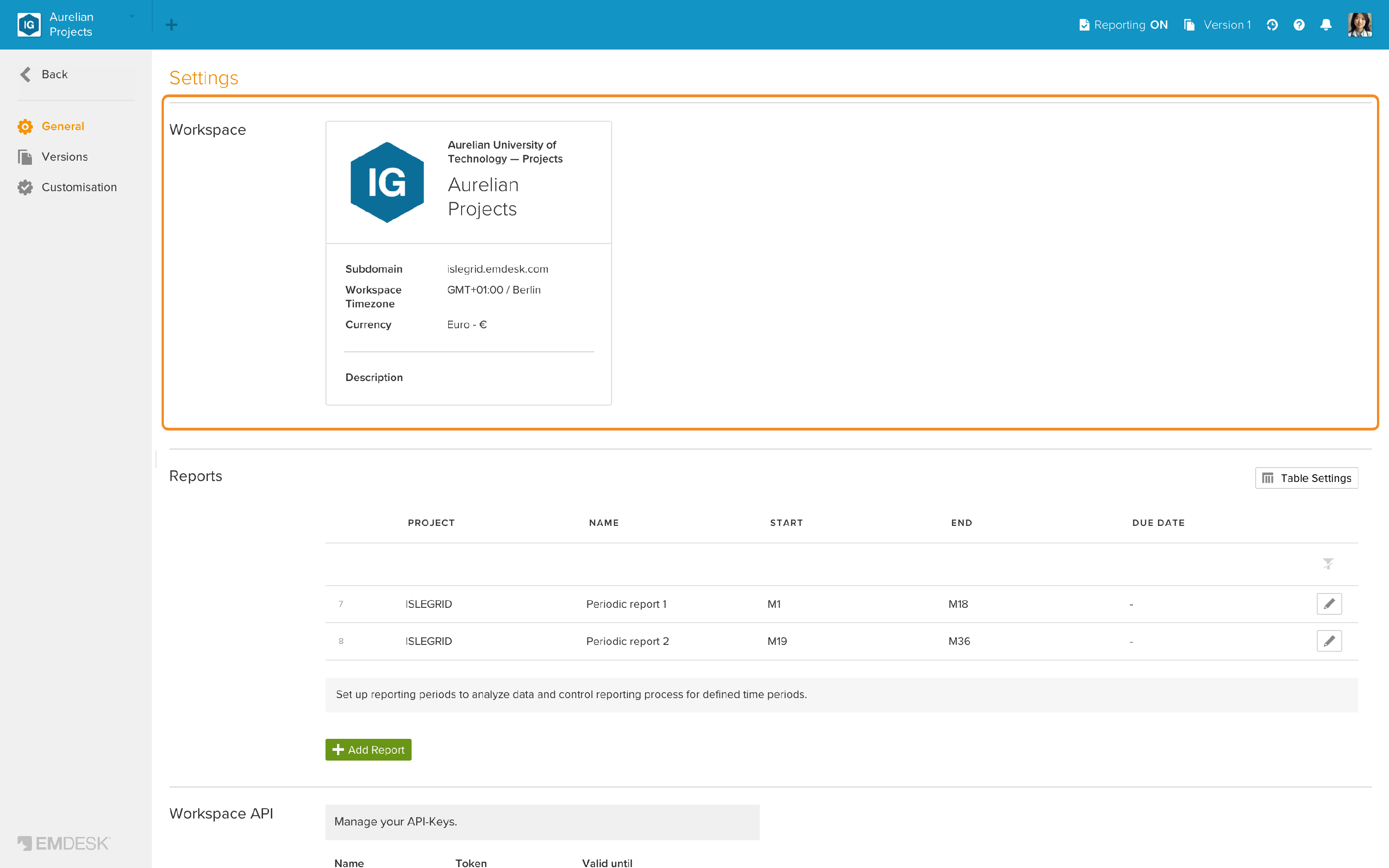Image resolution: width=1389 pixels, height=868 pixels.
Task: Edit Periodic report 1 with pencil icon
Action: click(1329, 604)
